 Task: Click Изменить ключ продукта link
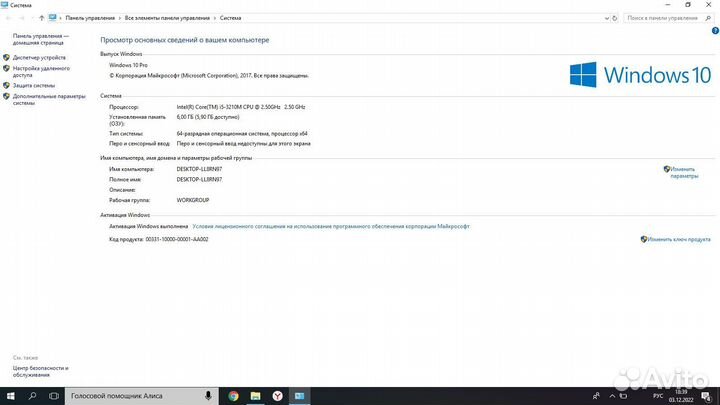678,239
